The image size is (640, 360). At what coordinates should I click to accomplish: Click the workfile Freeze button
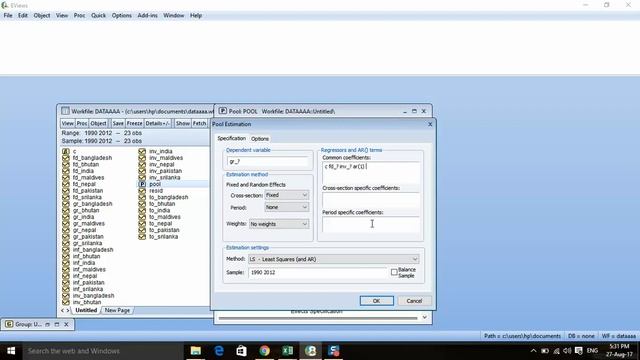[x=134, y=123]
